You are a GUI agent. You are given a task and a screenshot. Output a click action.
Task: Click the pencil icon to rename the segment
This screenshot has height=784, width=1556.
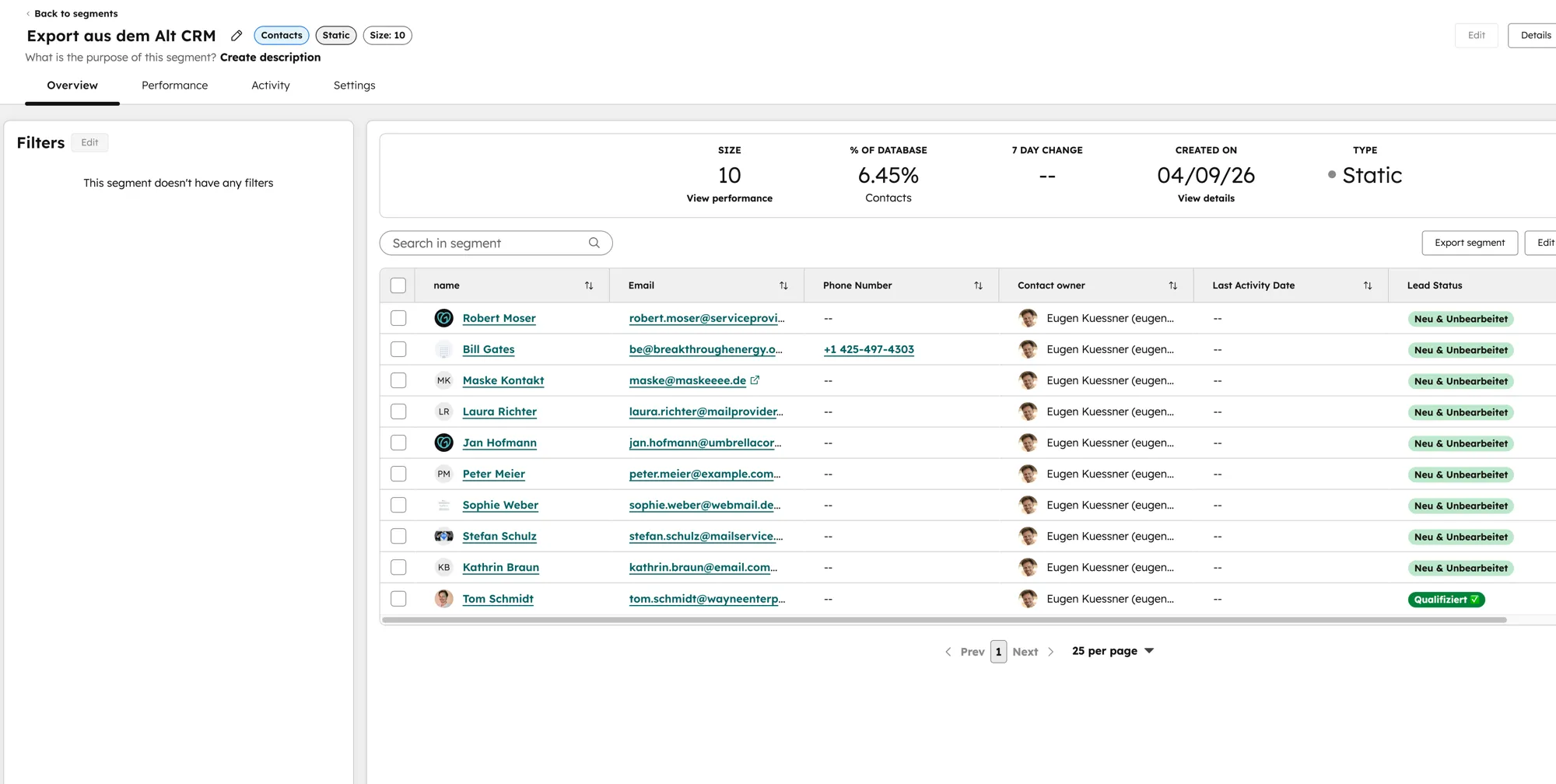236,35
